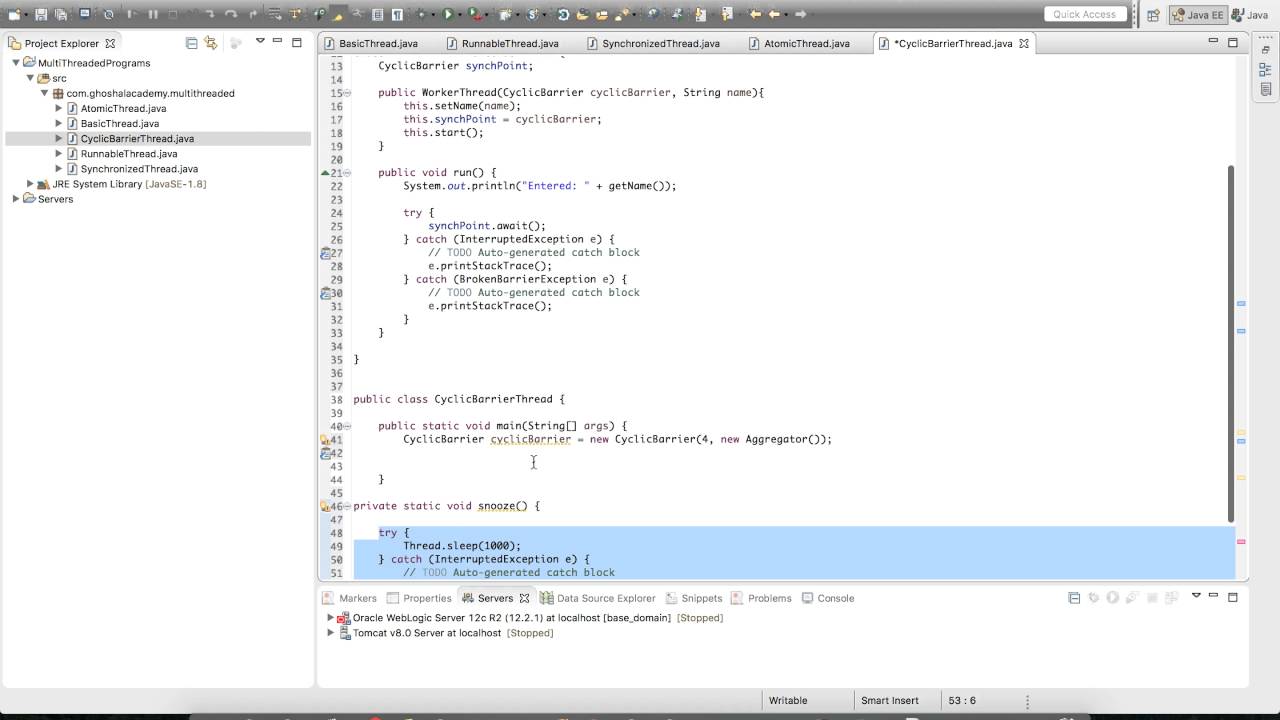
Task: Expand Tomcat v8.0 Server entry
Action: click(330, 633)
